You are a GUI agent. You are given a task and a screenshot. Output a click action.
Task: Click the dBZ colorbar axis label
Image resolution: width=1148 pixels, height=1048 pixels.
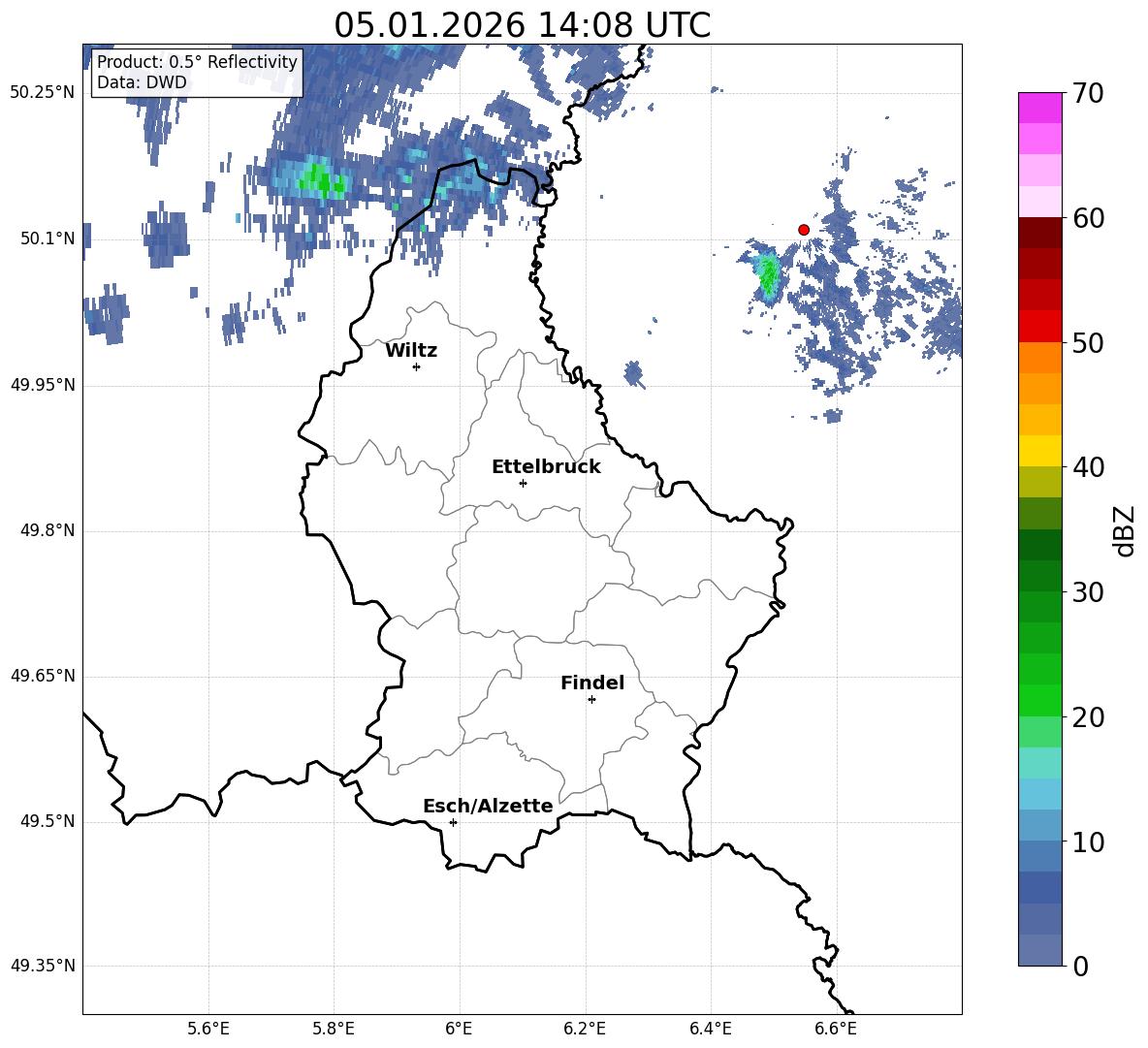pyautogui.click(x=1125, y=530)
